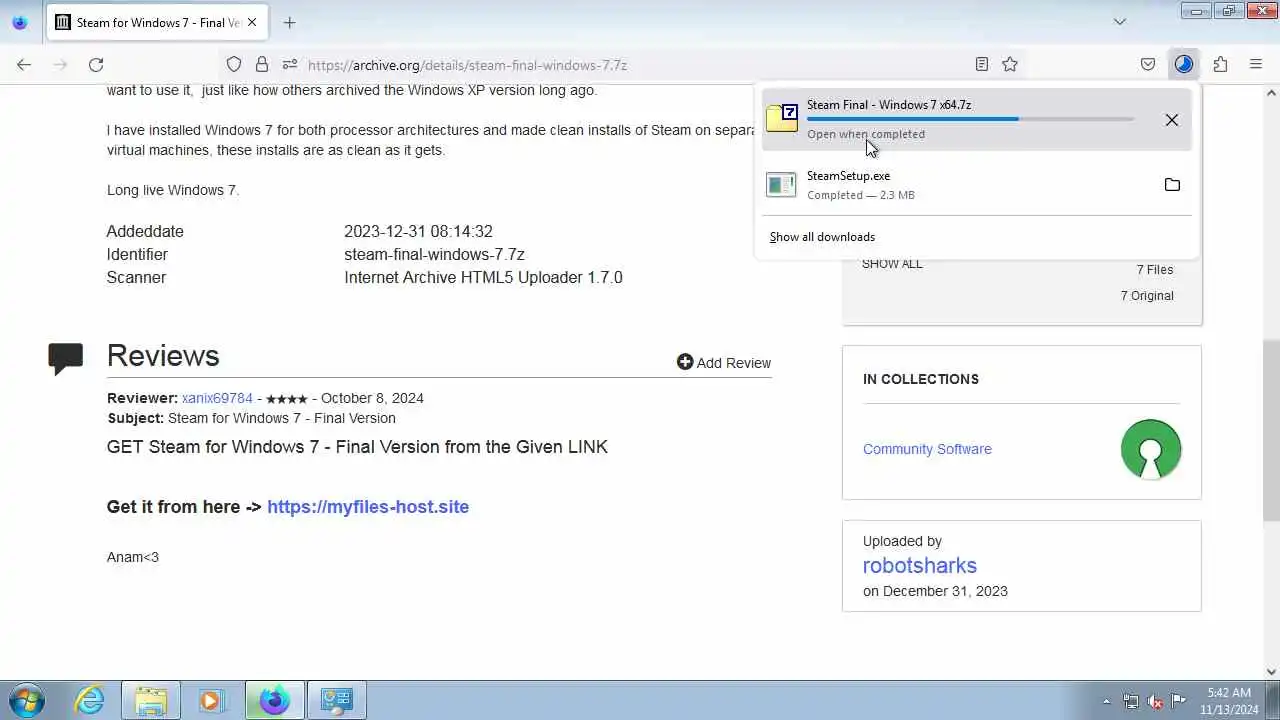1280x720 pixels.
Task: Toggle reader view icon
Action: [x=982, y=64]
